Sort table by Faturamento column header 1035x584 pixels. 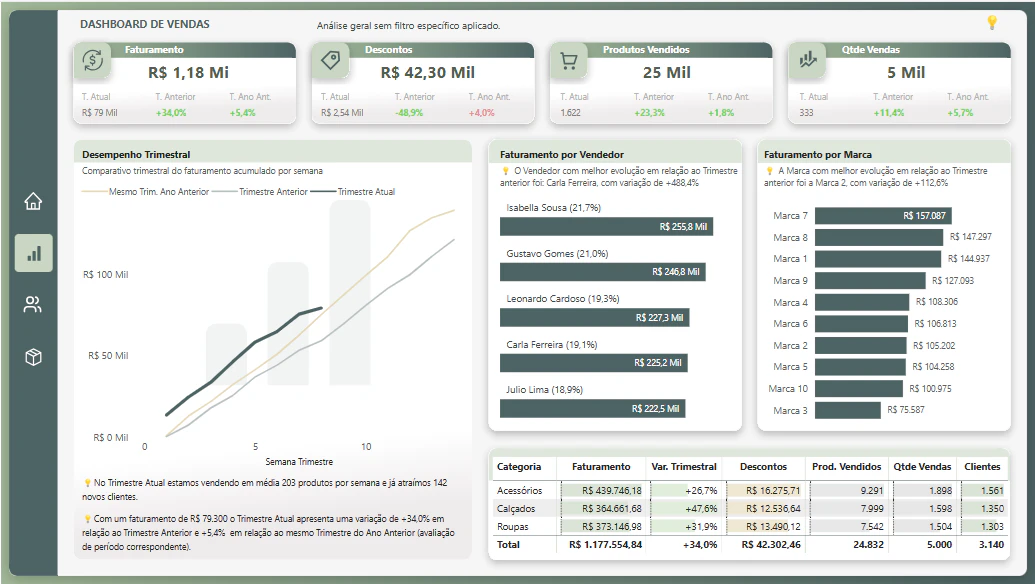click(601, 467)
